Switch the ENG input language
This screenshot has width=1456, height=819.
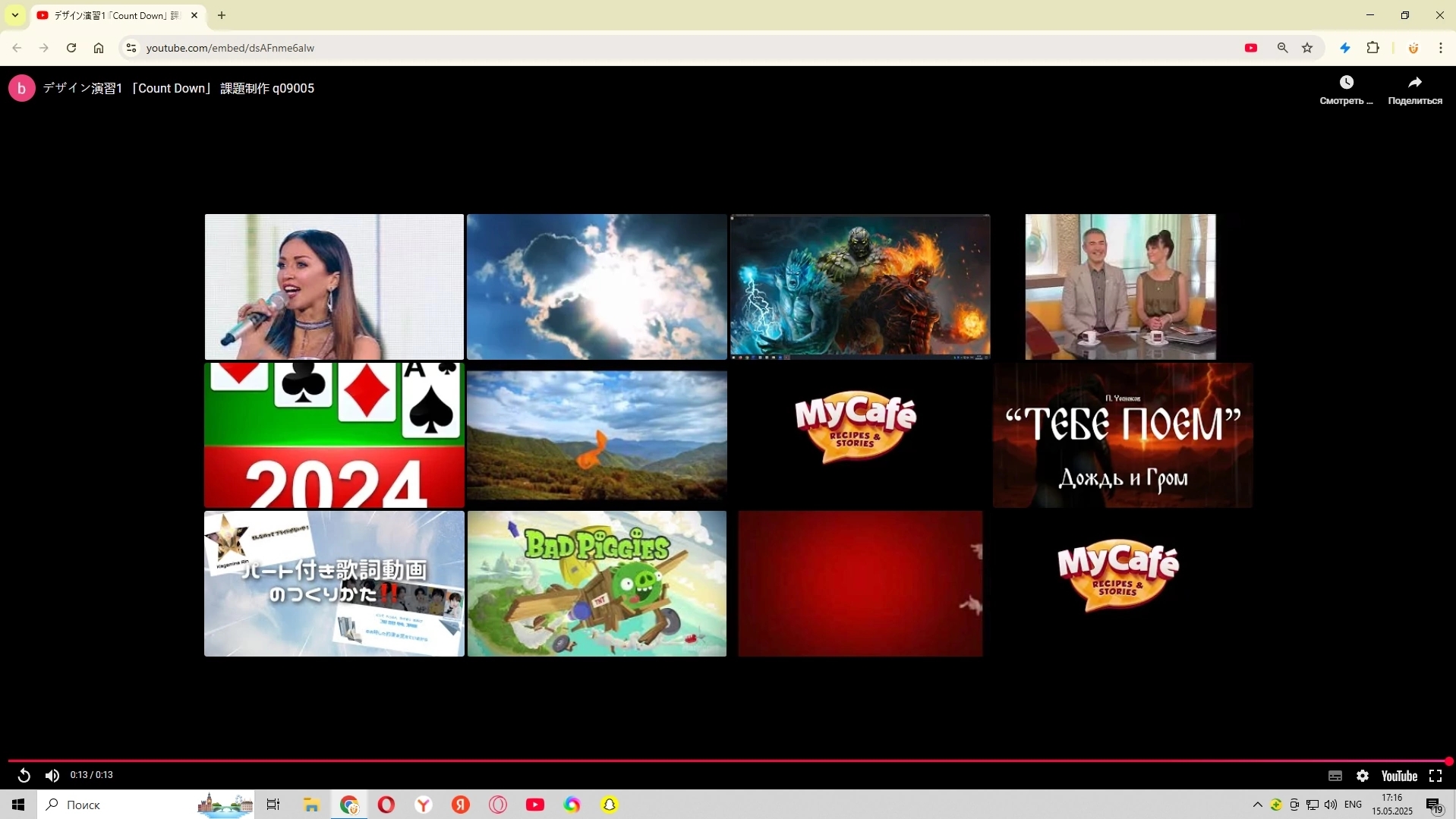[1353, 805]
